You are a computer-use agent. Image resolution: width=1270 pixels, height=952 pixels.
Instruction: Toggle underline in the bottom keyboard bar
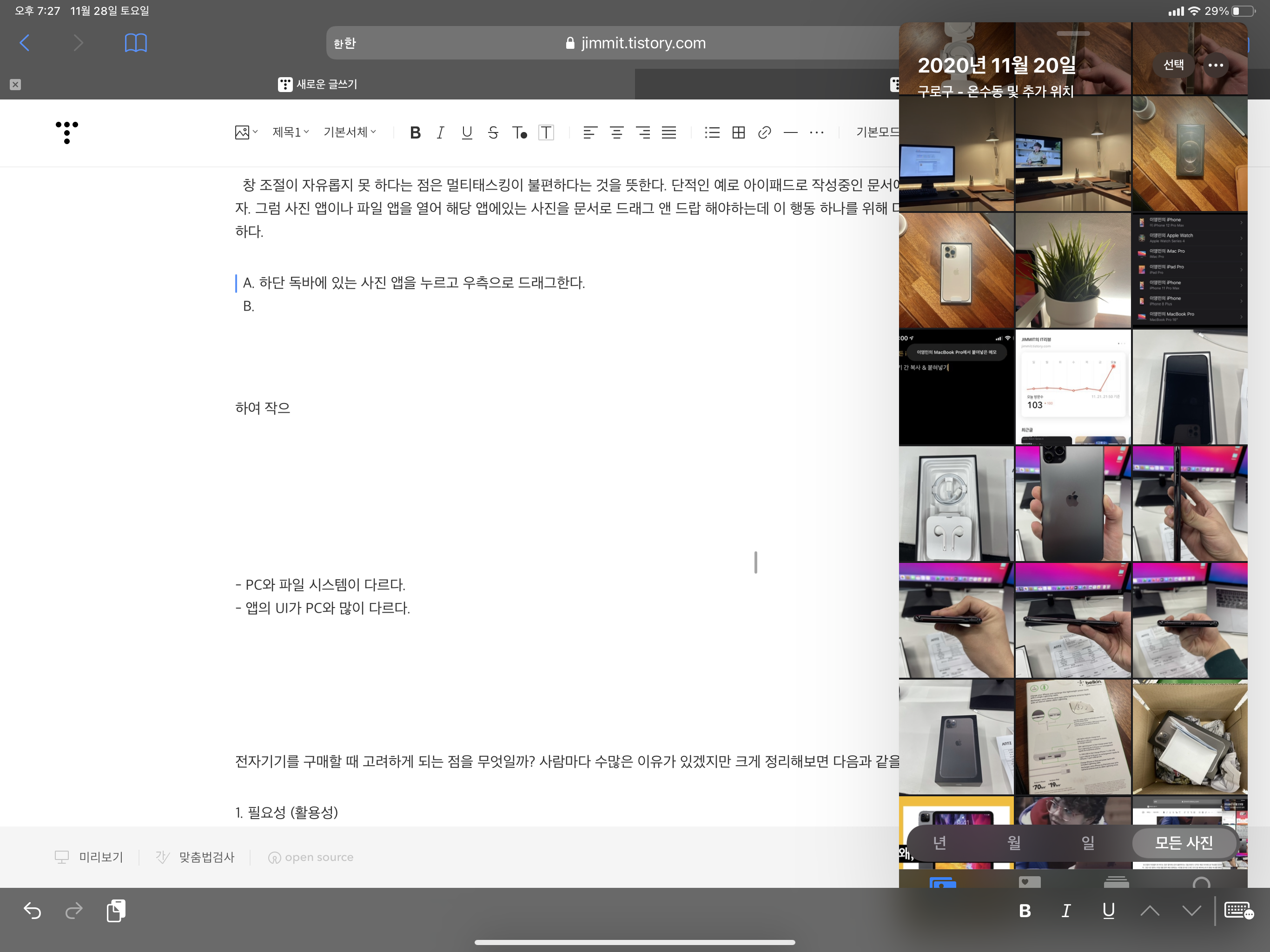tap(1108, 911)
